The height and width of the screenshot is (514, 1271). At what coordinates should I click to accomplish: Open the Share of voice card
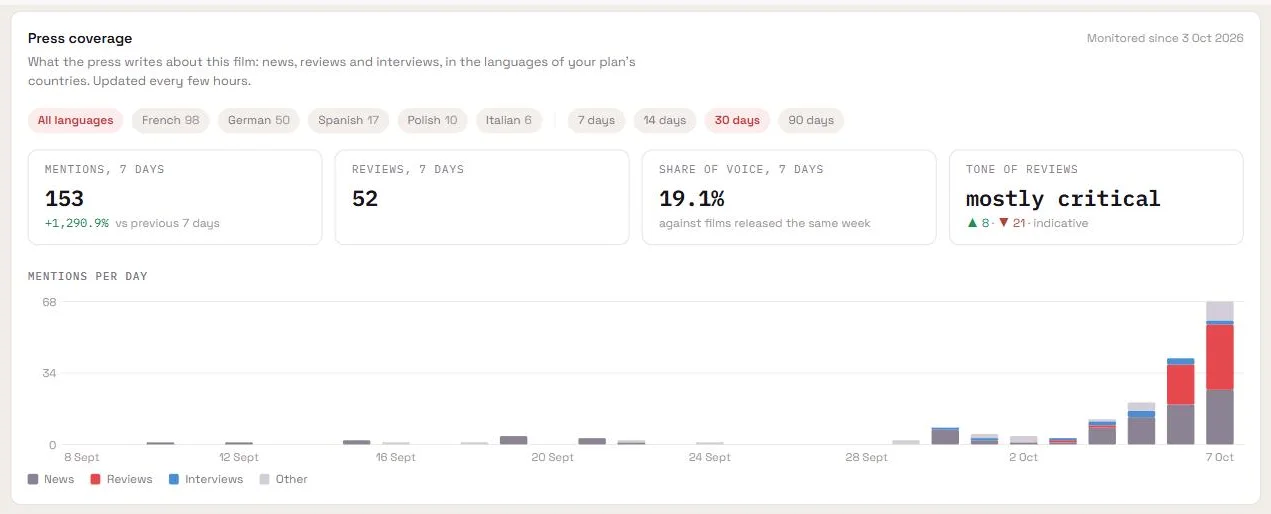pos(789,197)
